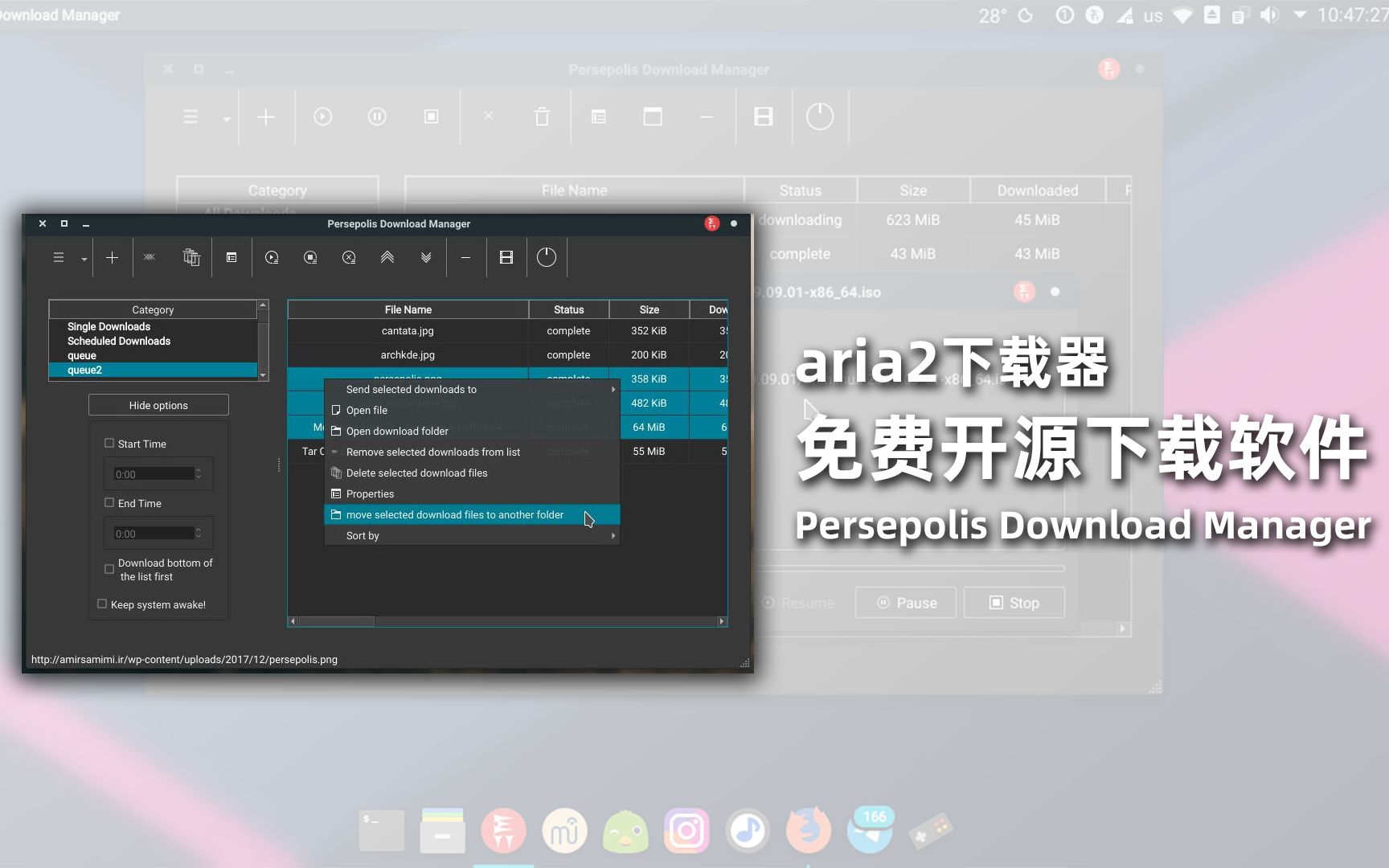Select move selected download files to another folder
1389x868 pixels.
[x=472, y=514]
